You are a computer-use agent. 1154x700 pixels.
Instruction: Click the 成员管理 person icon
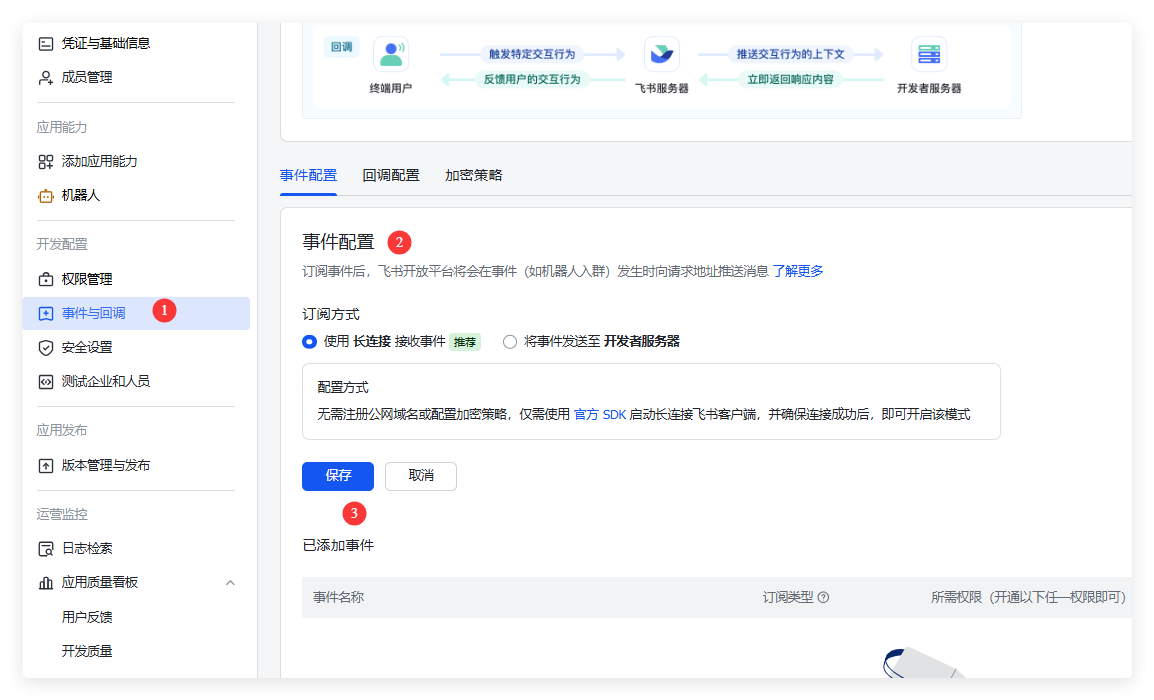point(45,77)
